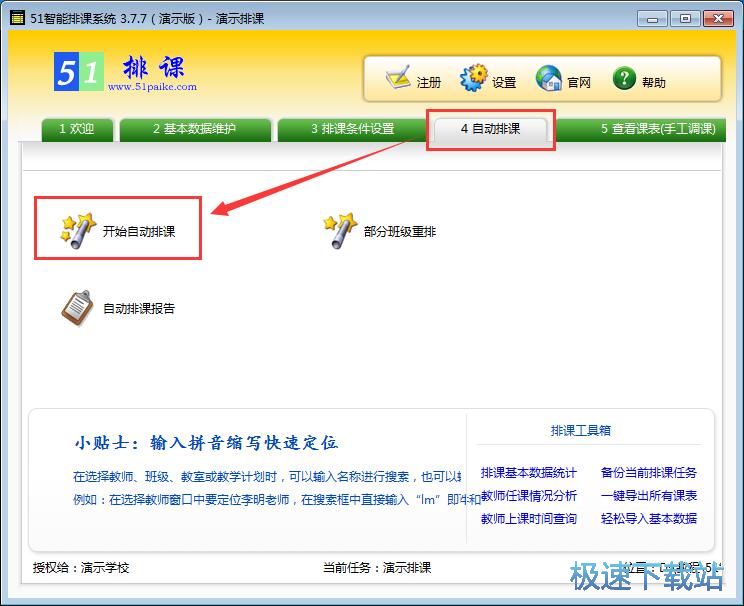Image resolution: width=744 pixels, height=606 pixels.
Task: Select the 4 自动排课 tab
Action: click(490, 129)
